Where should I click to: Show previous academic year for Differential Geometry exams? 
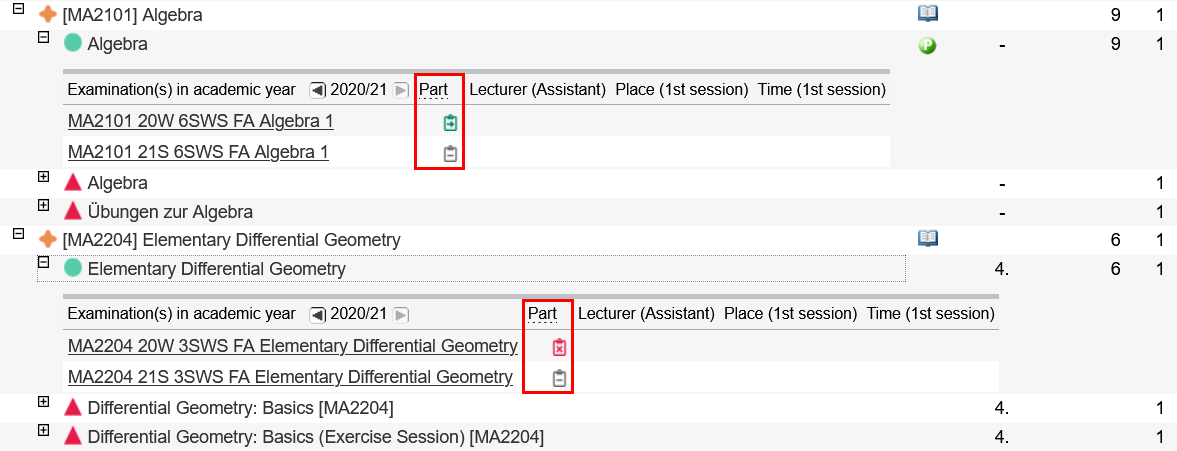[317, 314]
